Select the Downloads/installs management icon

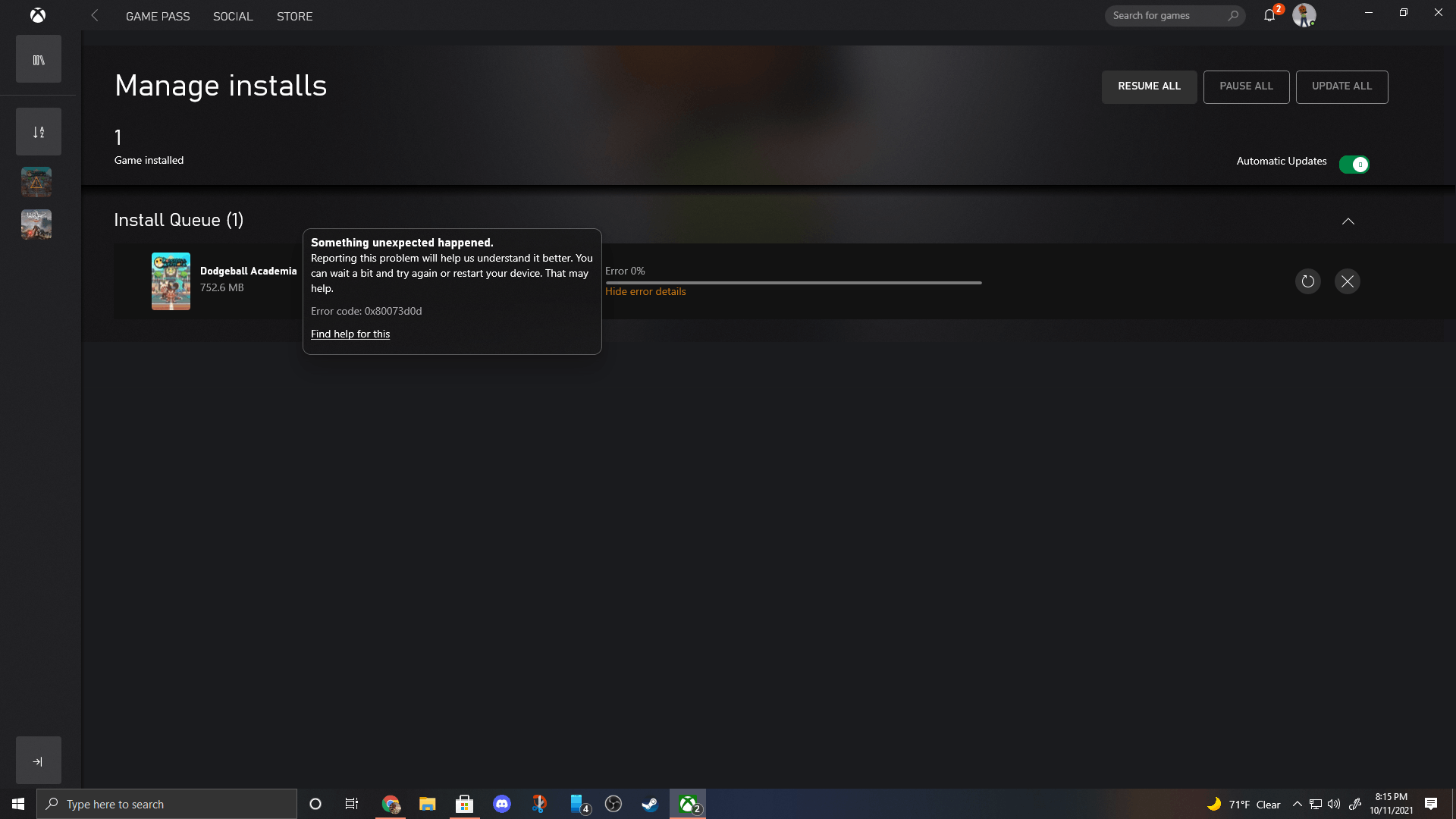click(38, 131)
